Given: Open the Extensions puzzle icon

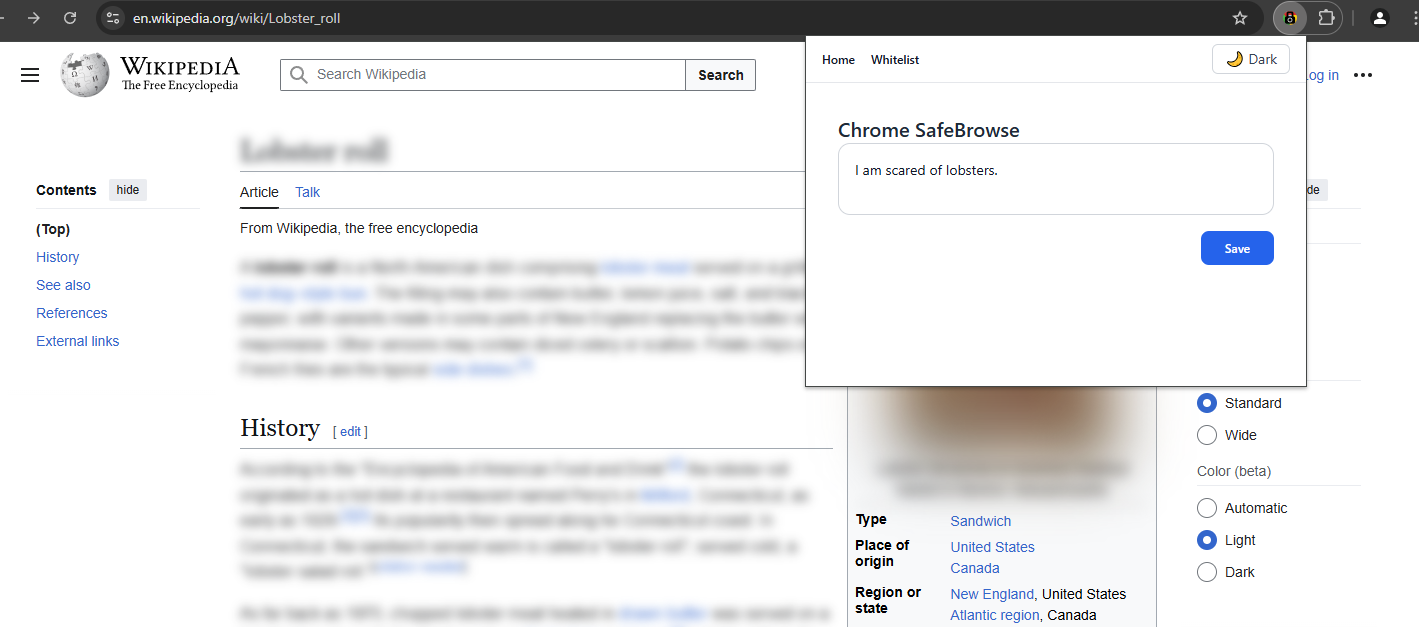Looking at the screenshot, I should pyautogui.click(x=1326, y=18).
